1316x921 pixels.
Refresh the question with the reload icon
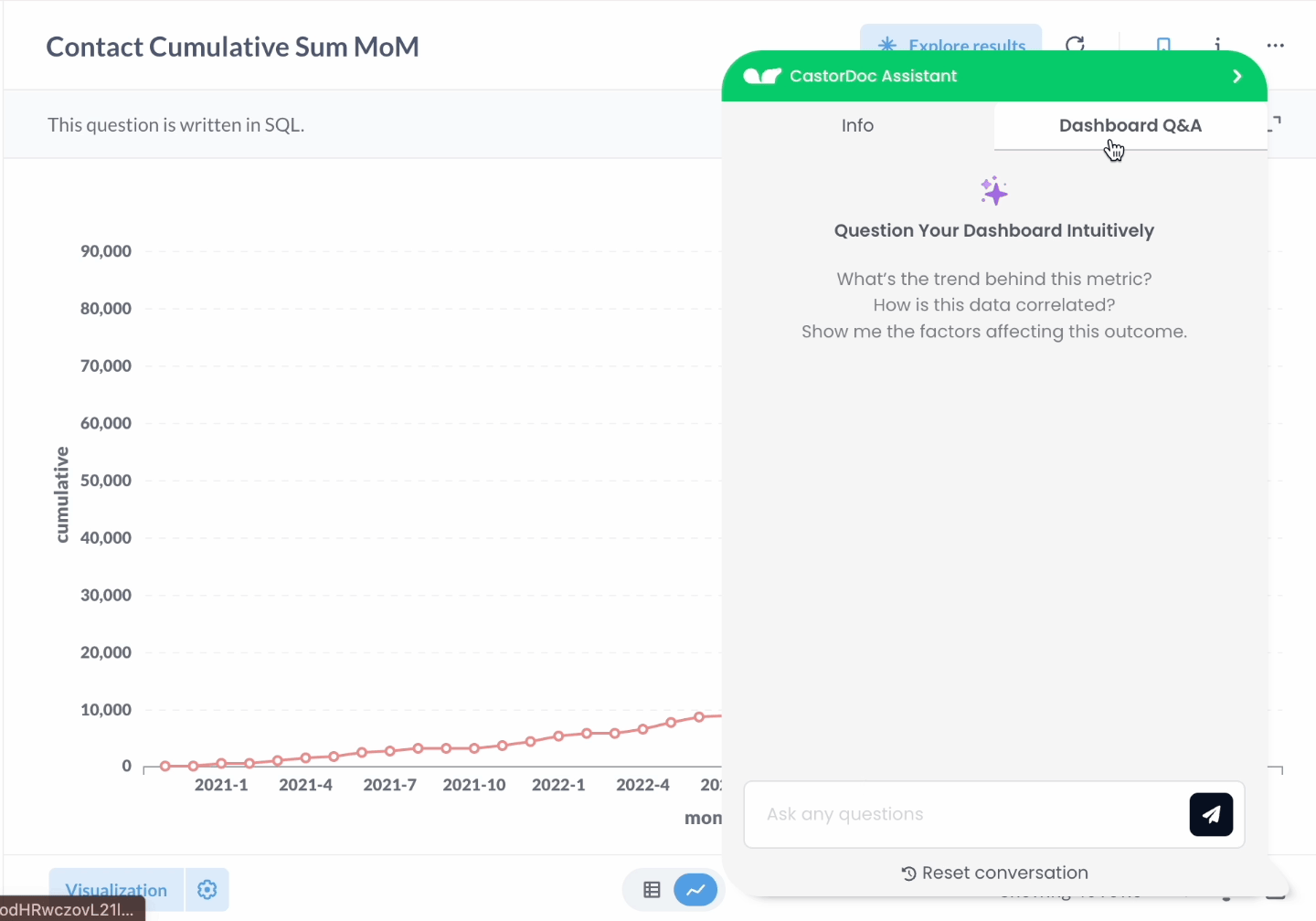click(x=1076, y=43)
